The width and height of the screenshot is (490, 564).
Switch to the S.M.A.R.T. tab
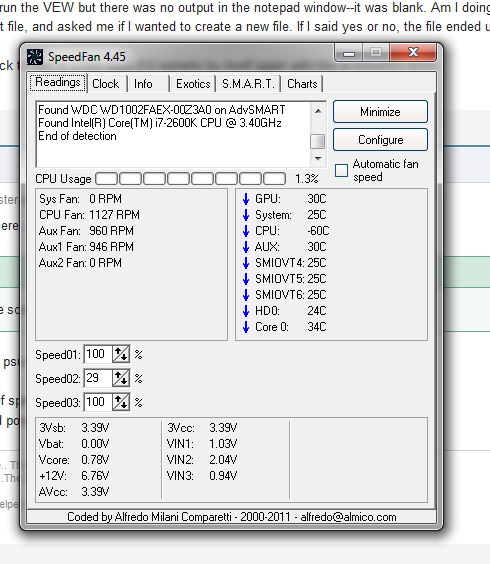[x=248, y=84]
